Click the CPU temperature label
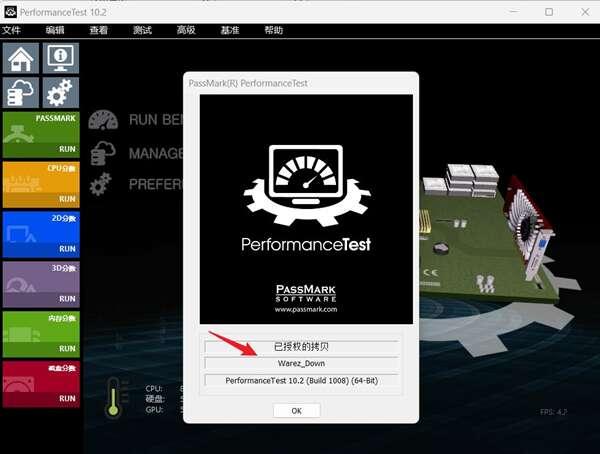This screenshot has width=600, height=454. [x=154, y=389]
